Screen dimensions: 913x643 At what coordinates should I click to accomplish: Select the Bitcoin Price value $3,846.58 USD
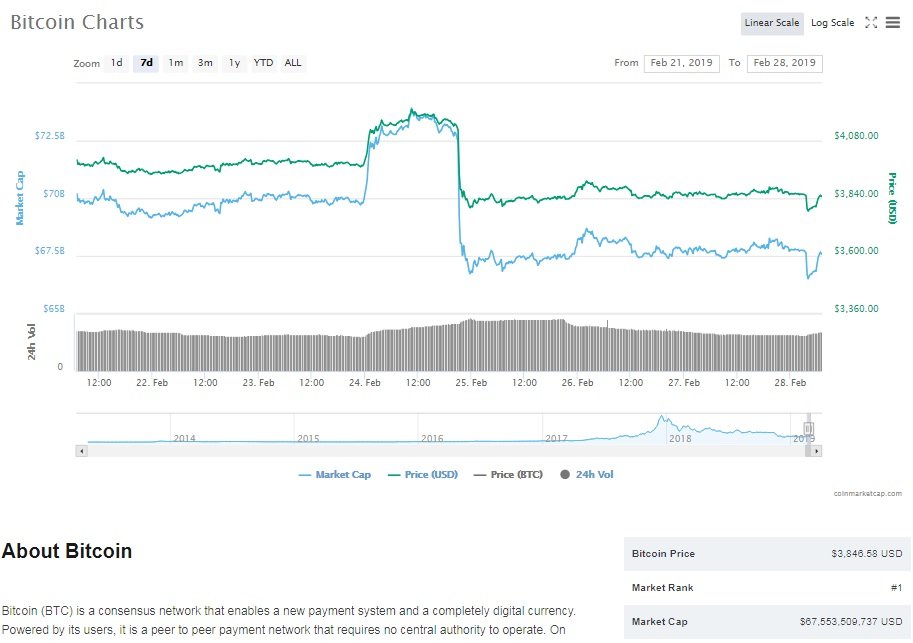pos(866,554)
